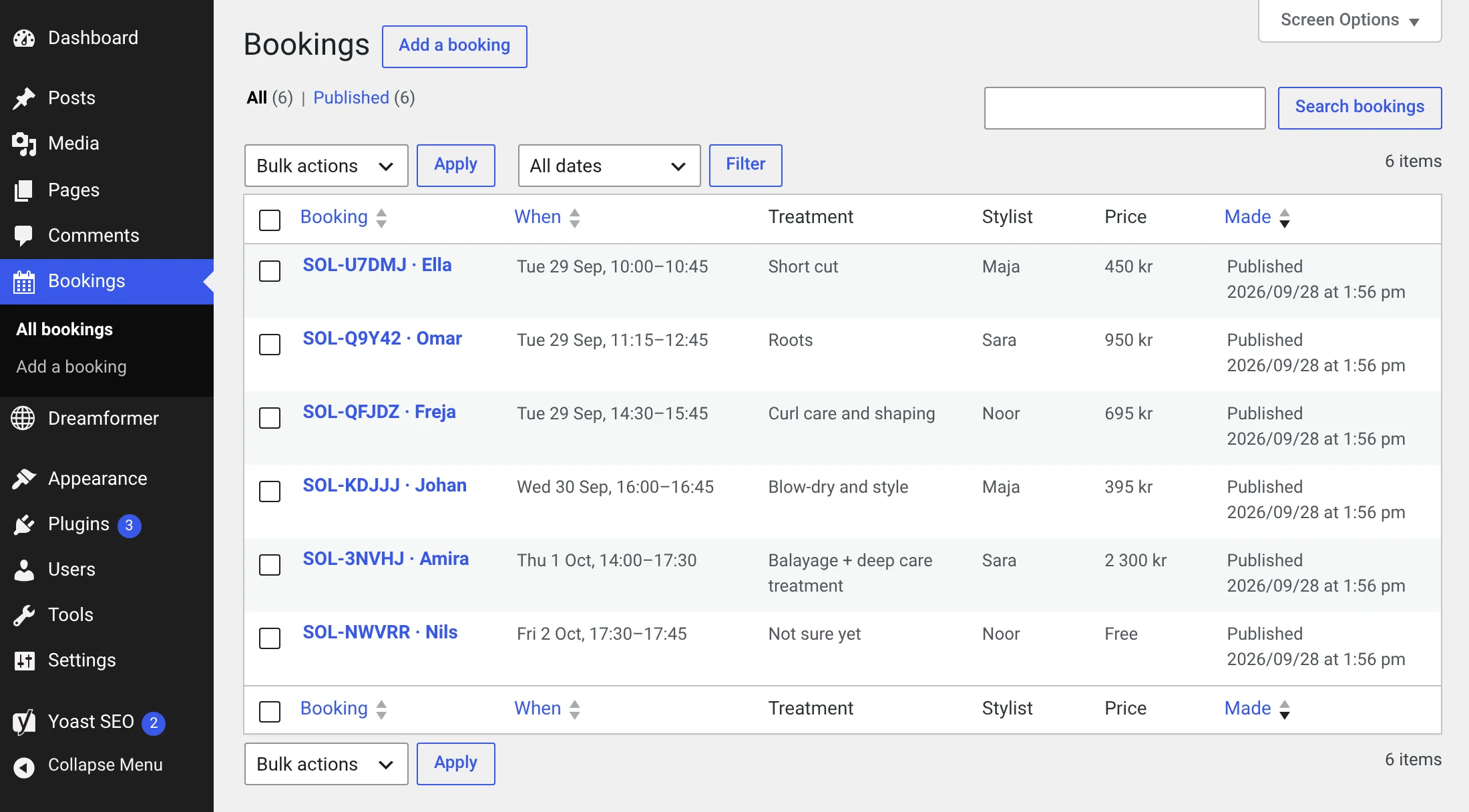Click the top Apply button
The image size is (1469, 812).
455,165
